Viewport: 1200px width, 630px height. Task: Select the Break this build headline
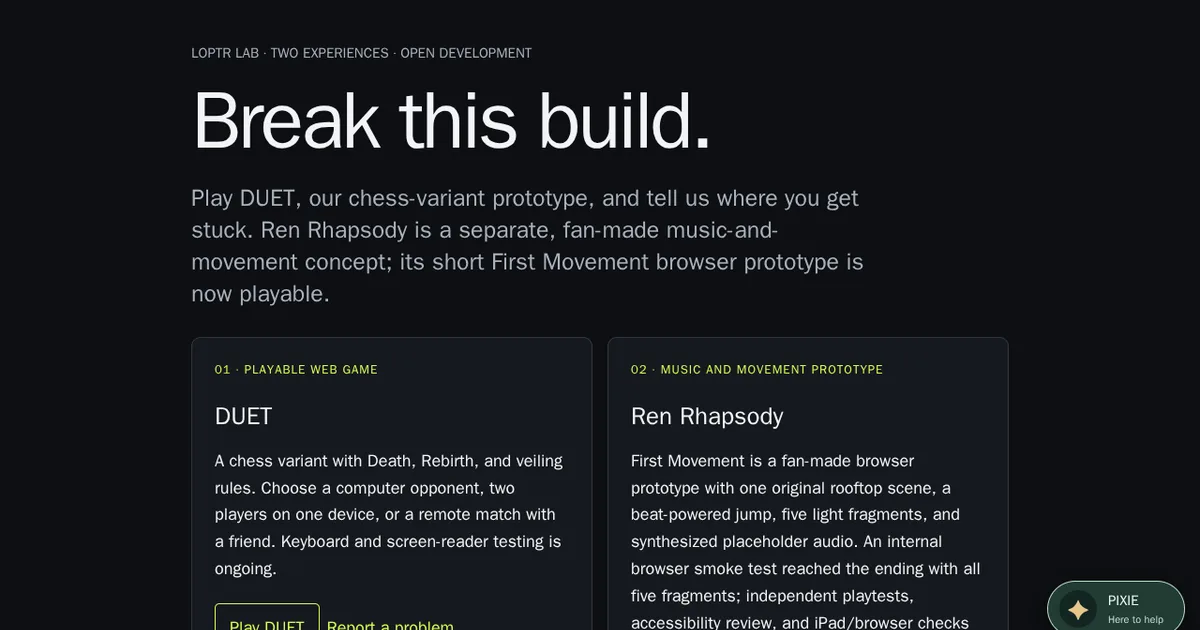[x=451, y=121]
